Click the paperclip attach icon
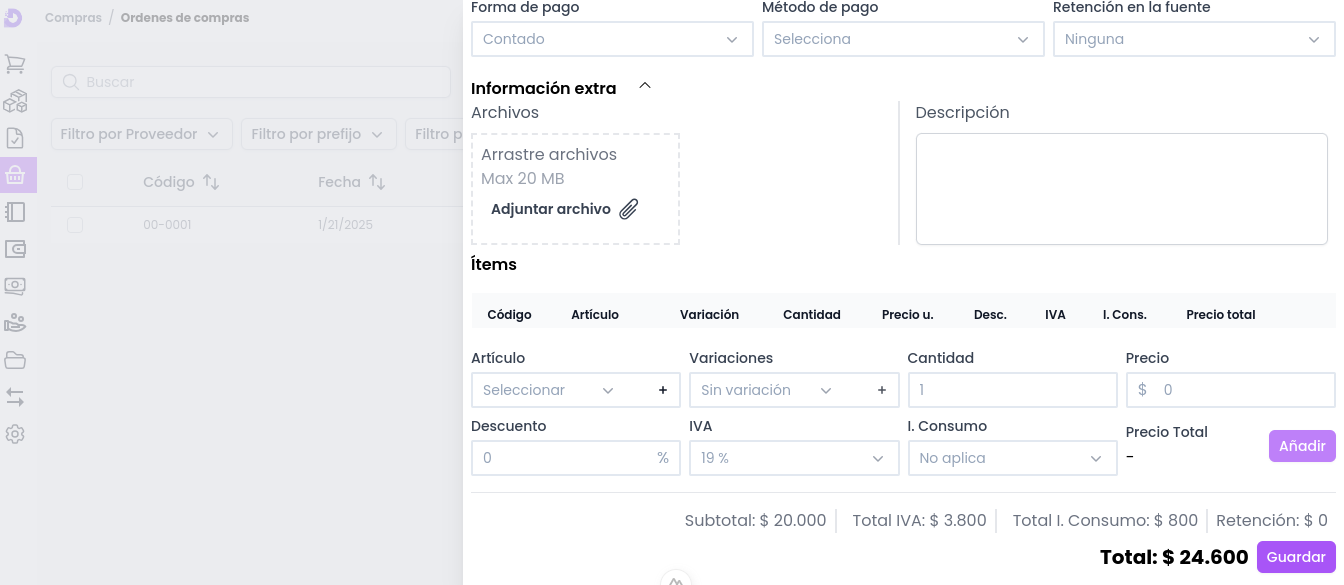This screenshot has width=1344, height=585. [x=628, y=209]
